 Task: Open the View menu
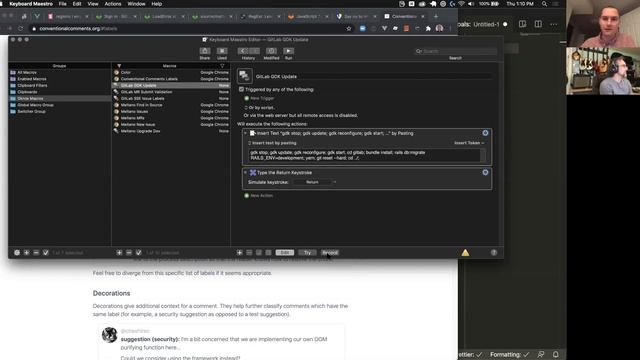pos(93,4)
